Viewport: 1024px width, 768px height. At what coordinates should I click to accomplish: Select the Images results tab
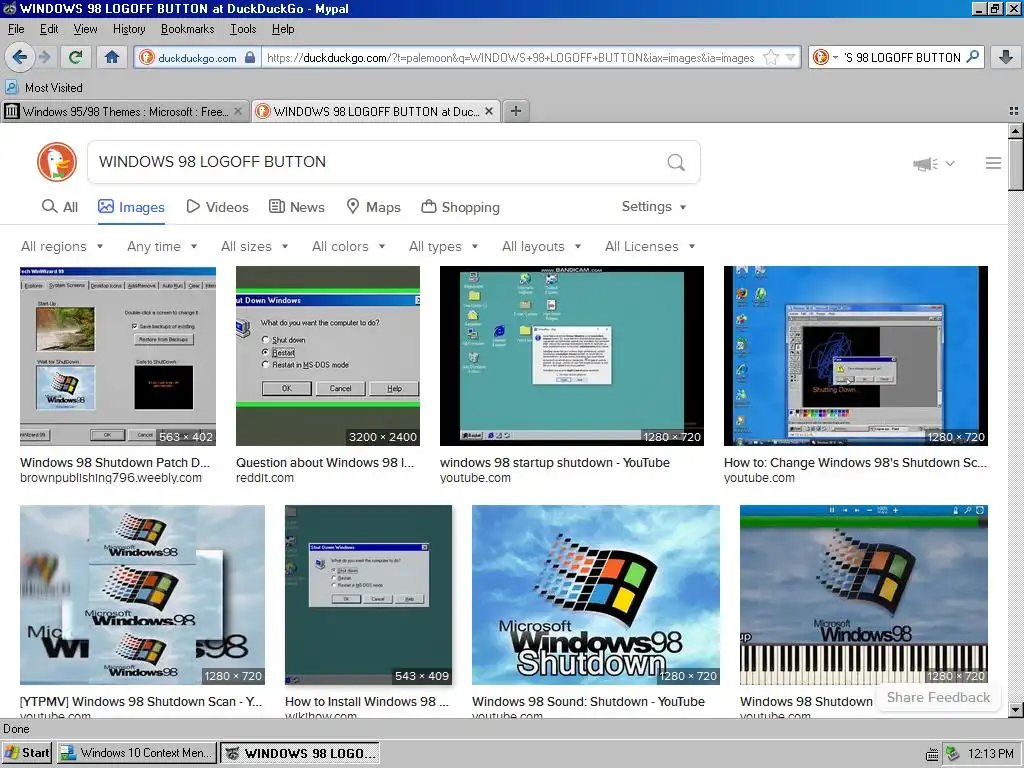coord(131,207)
